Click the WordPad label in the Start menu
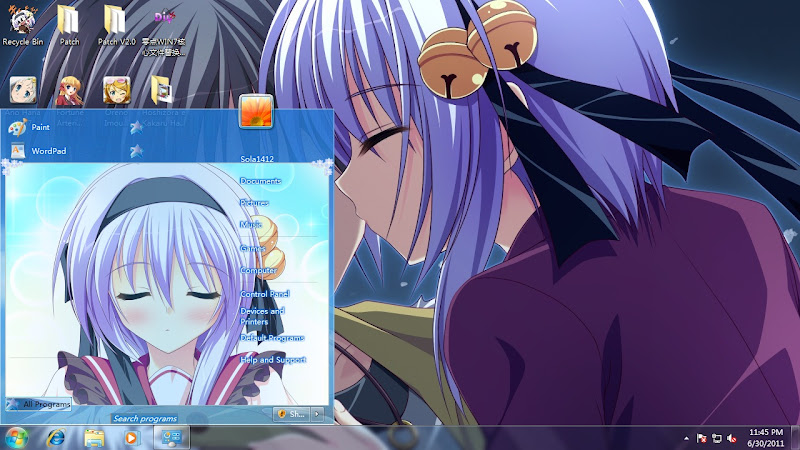 pyautogui.click(x=49, y=151)
